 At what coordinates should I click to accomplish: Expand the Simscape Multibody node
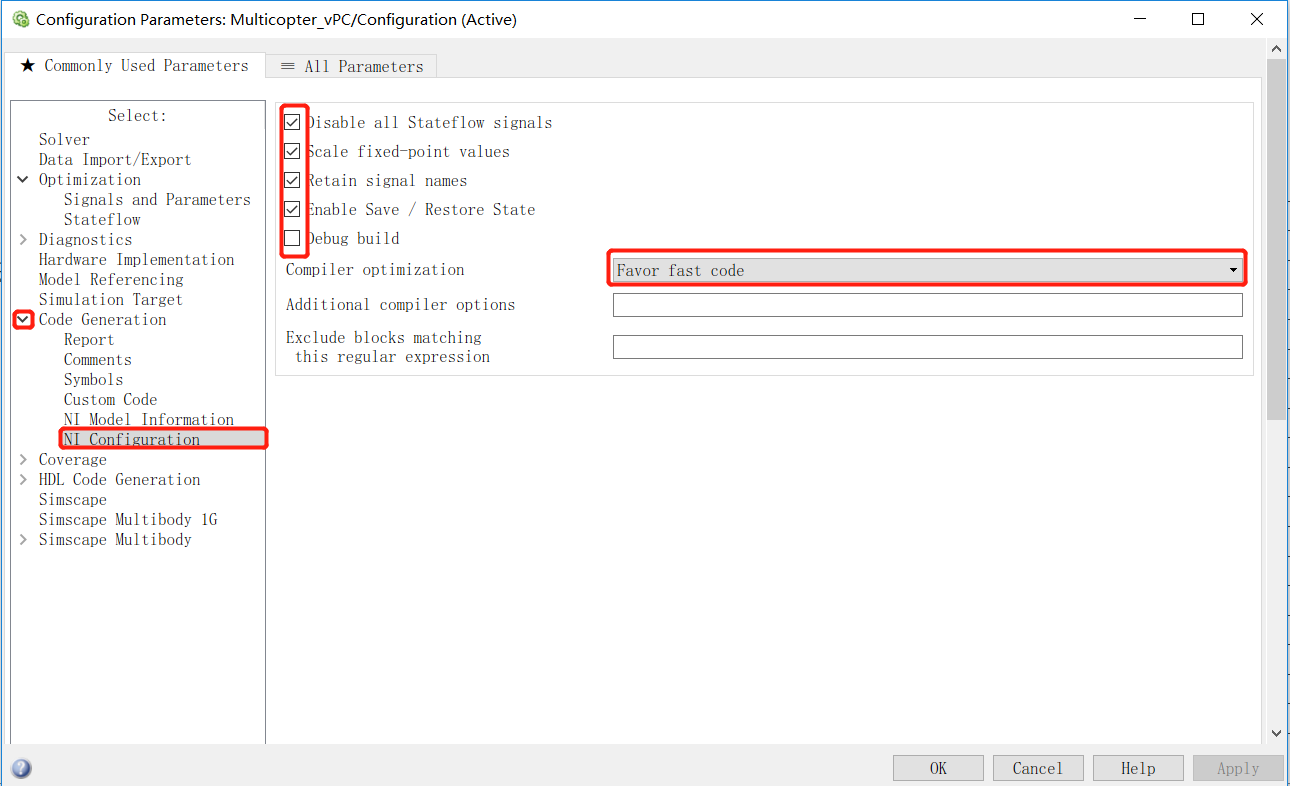[23, 540]
